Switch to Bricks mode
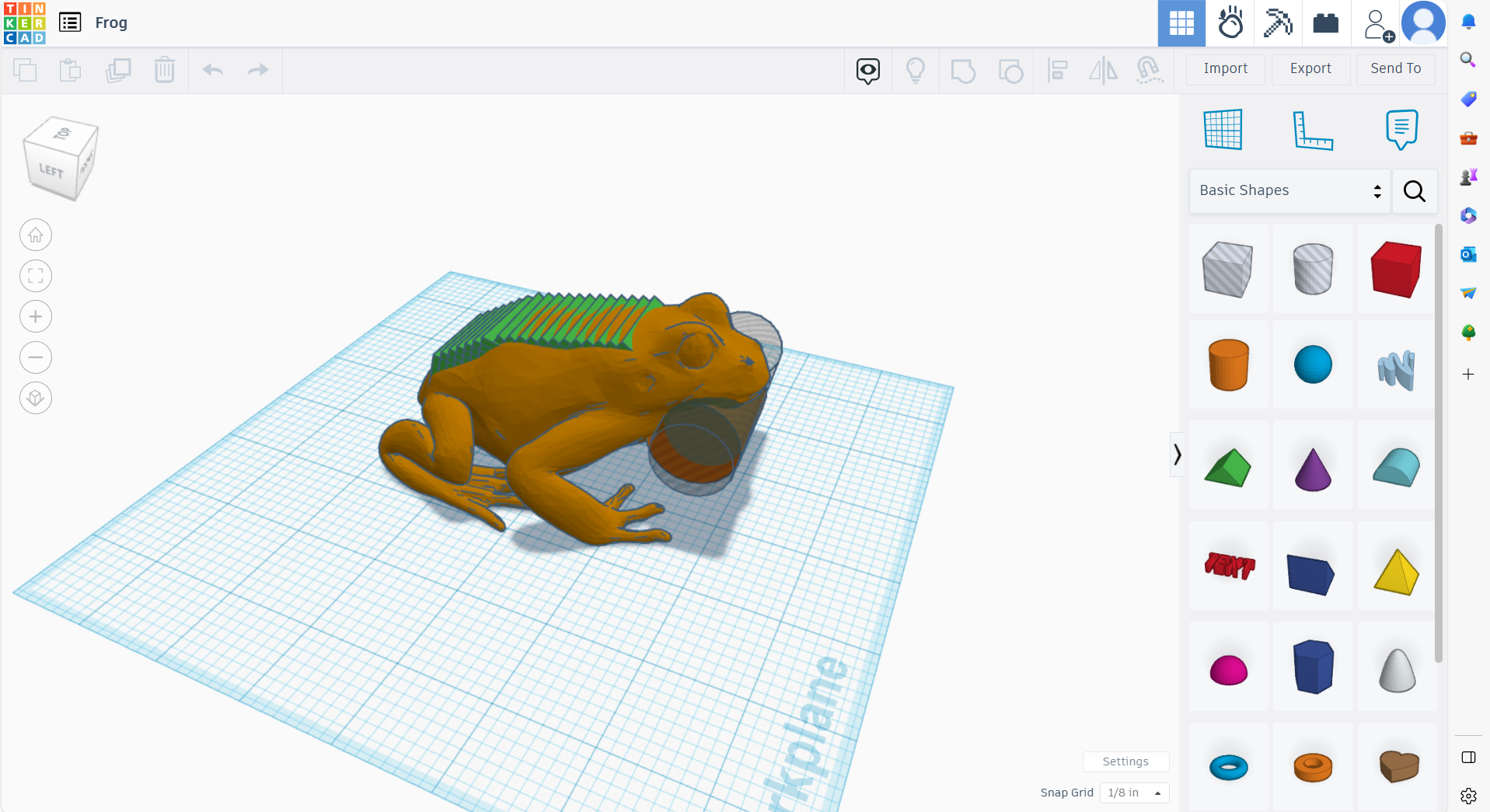This screenshot has height=812, width=1490. 1326,23
